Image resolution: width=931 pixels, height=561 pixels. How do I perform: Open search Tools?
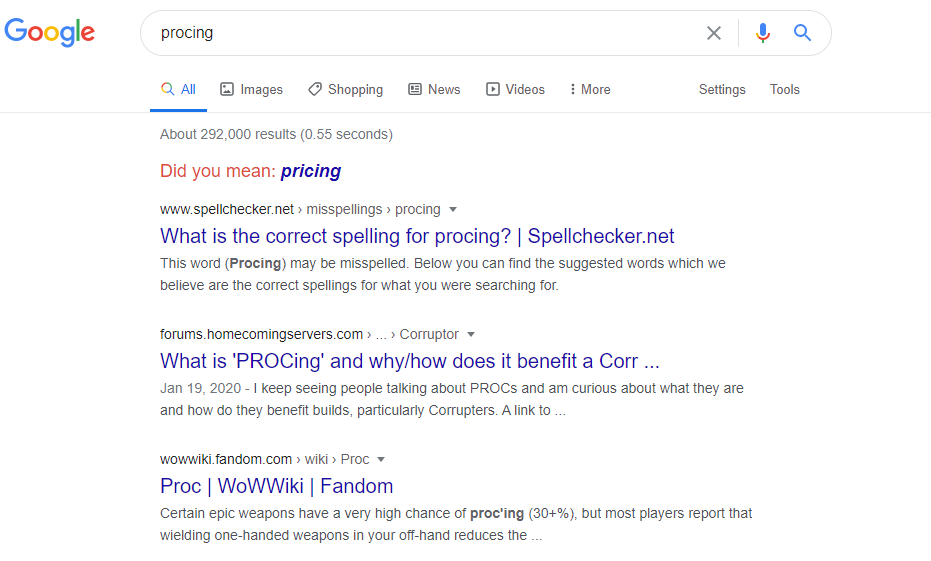[785, 90]
